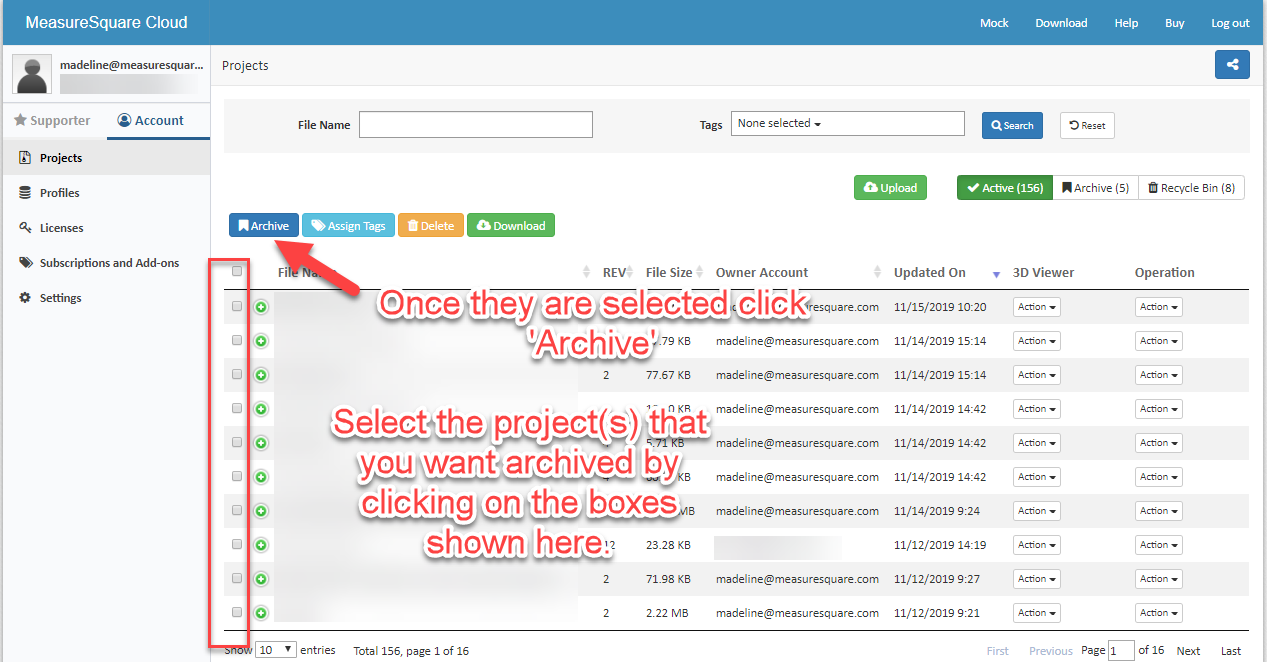Image resolution: width=1267 pixels, height=662 pixels.
Task: Sort by the Updated On column arrow
Action: point(996,274)
